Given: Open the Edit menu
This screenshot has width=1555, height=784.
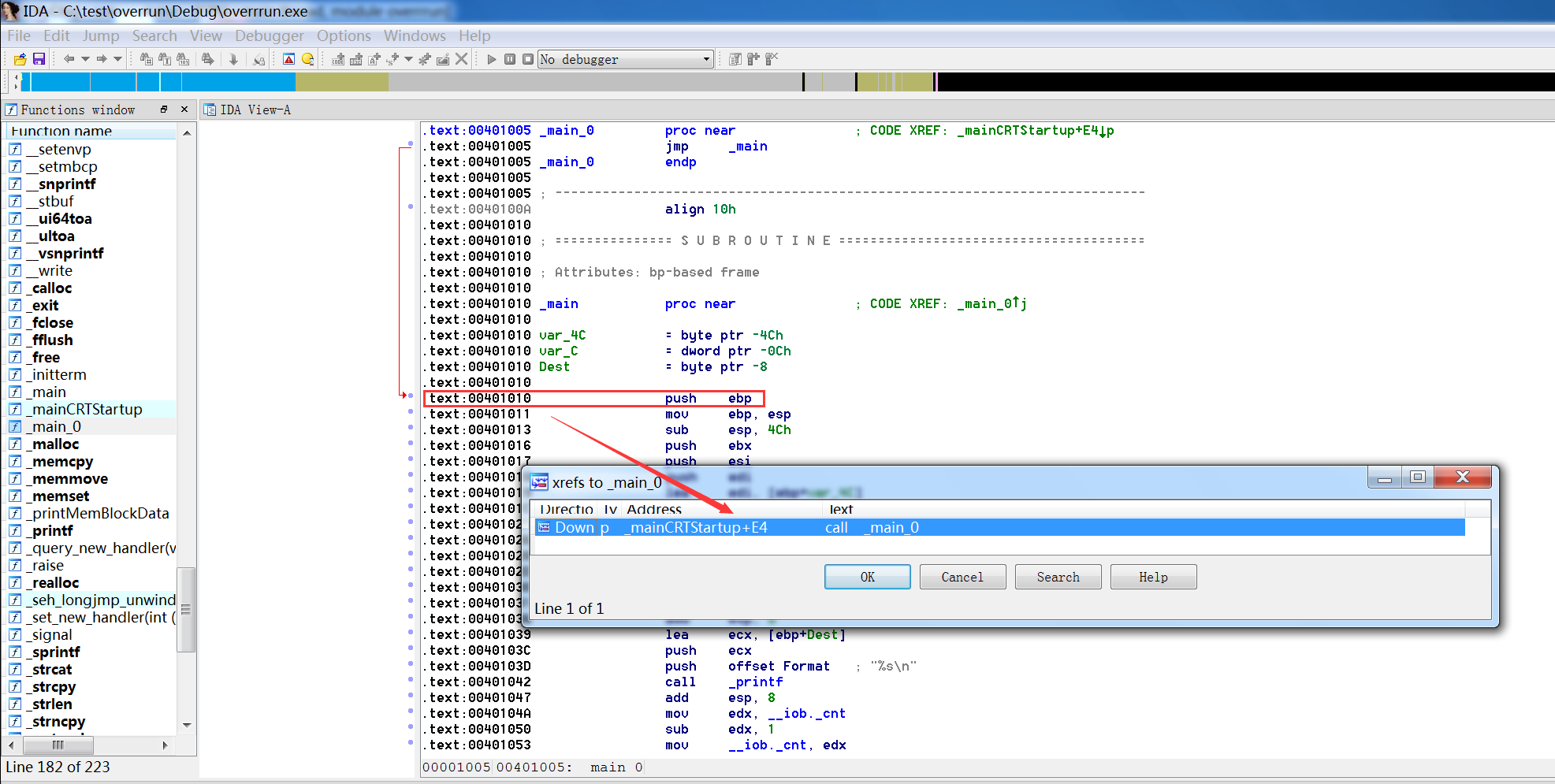Looking at the screenshot, I should [x=56, y=35].
